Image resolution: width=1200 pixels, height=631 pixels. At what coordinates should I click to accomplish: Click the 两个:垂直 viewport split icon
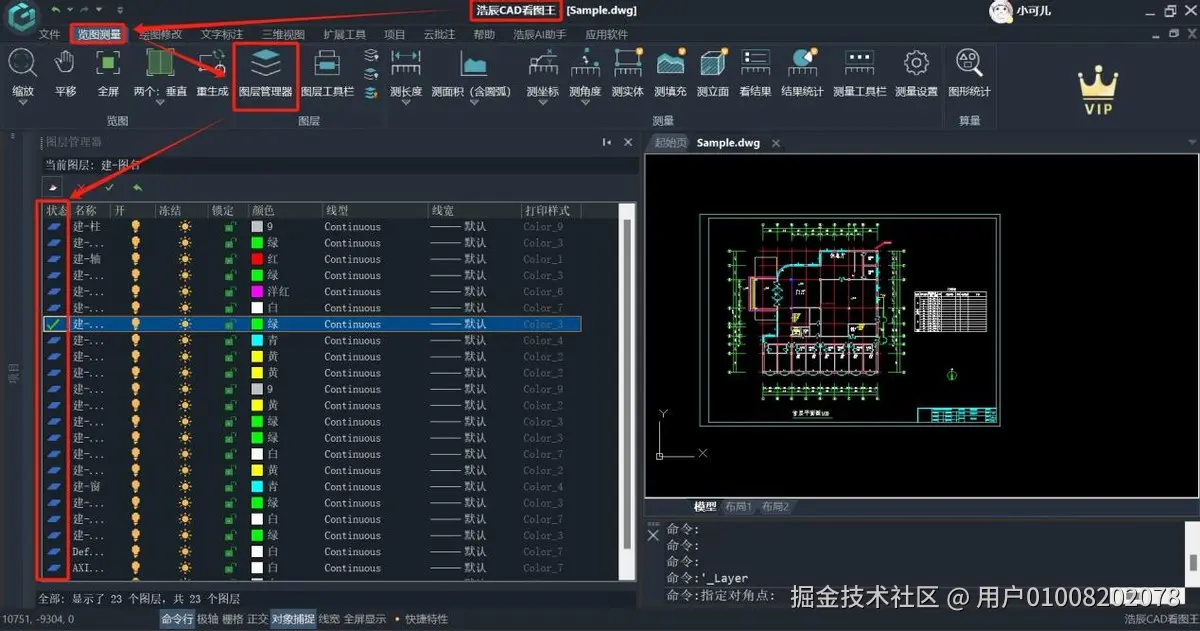[159, 64]
